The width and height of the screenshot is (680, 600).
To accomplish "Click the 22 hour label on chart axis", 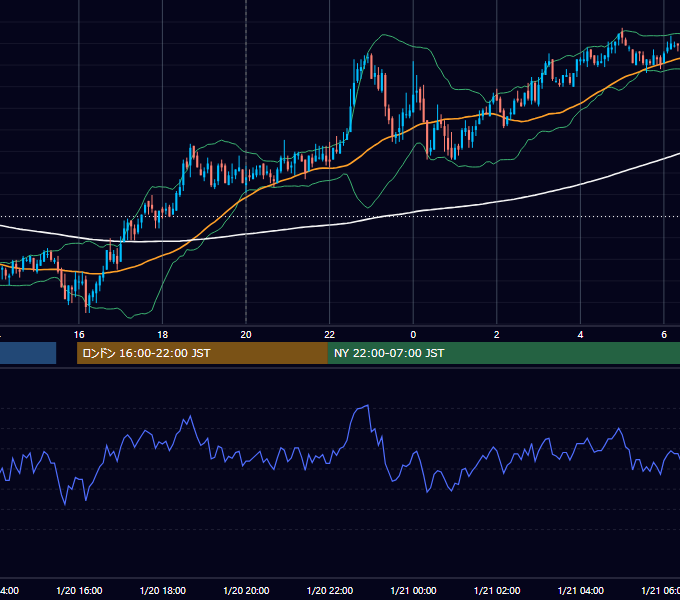I will point(330,335).
